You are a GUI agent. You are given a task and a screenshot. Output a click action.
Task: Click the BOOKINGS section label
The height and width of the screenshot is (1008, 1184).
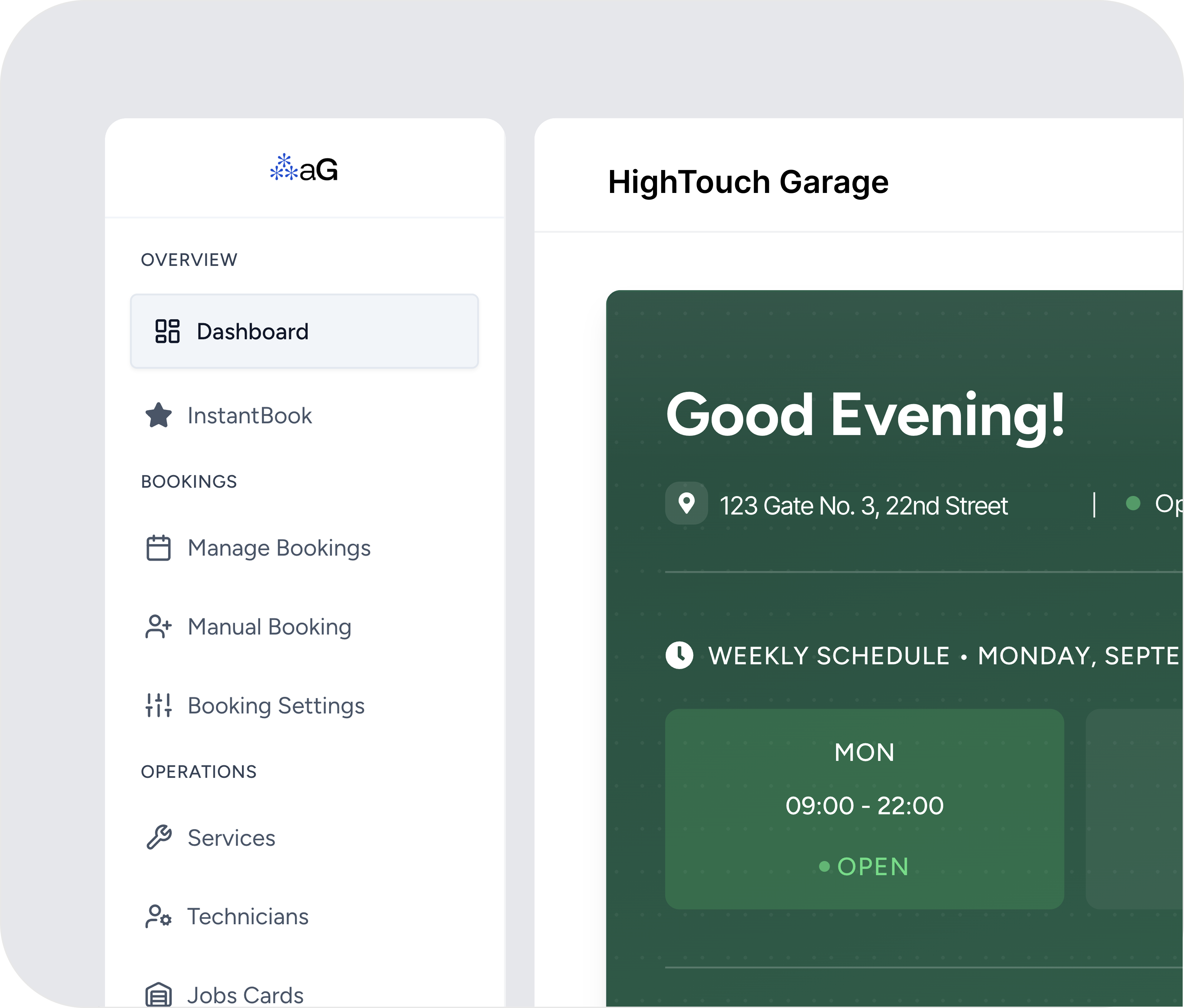coord(189,482)
